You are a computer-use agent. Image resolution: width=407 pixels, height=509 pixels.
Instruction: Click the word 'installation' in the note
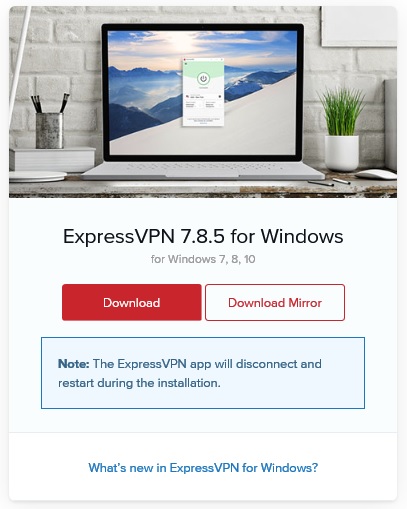point(188,383)
